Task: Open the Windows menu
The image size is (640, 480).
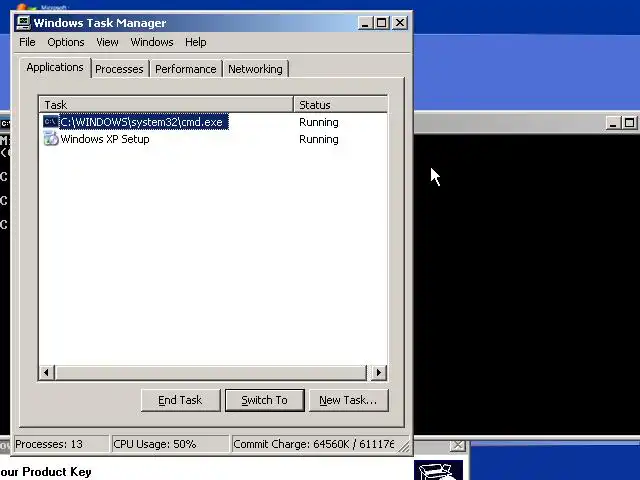Action: [152, 42]
